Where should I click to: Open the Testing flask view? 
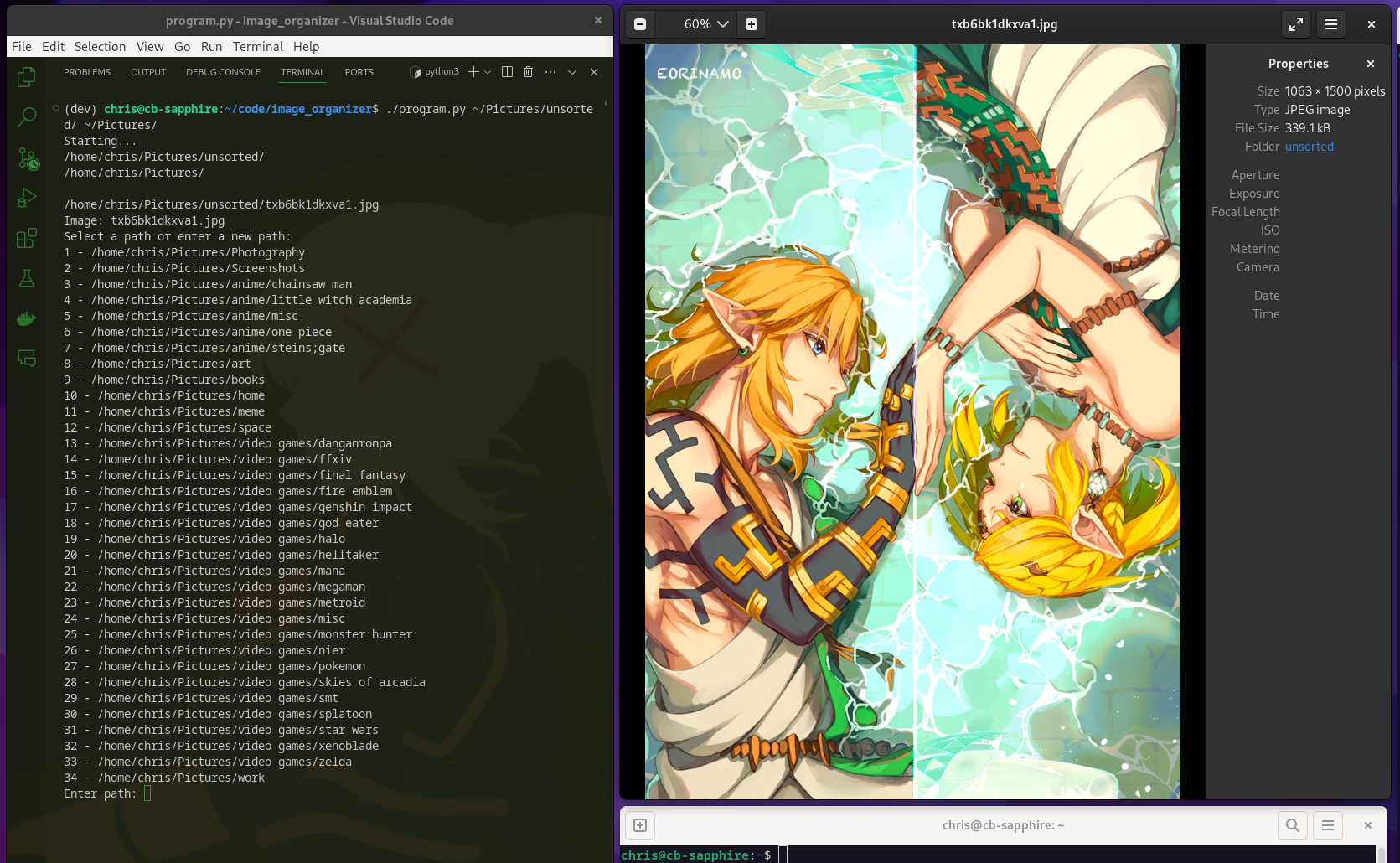click(x=27, y=278)
